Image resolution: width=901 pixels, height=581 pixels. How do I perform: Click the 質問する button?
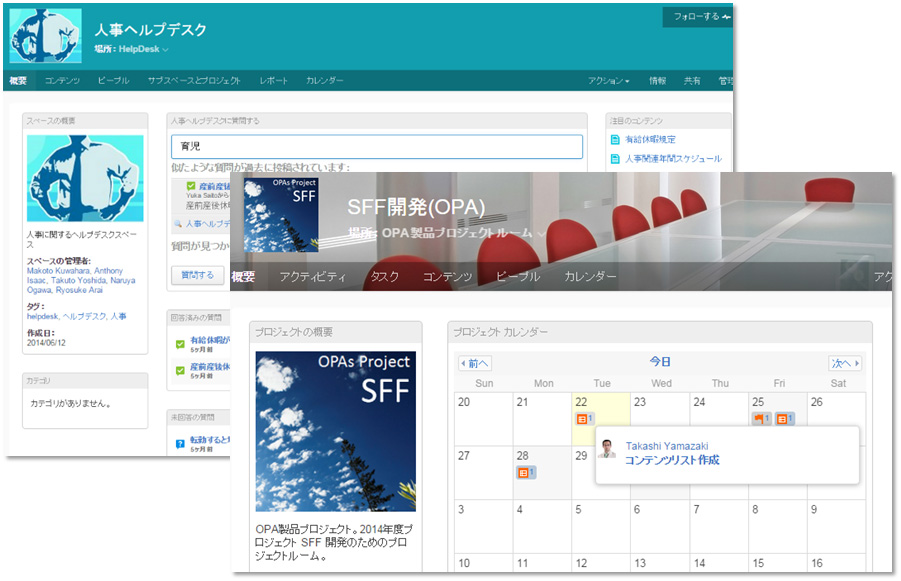197,275
